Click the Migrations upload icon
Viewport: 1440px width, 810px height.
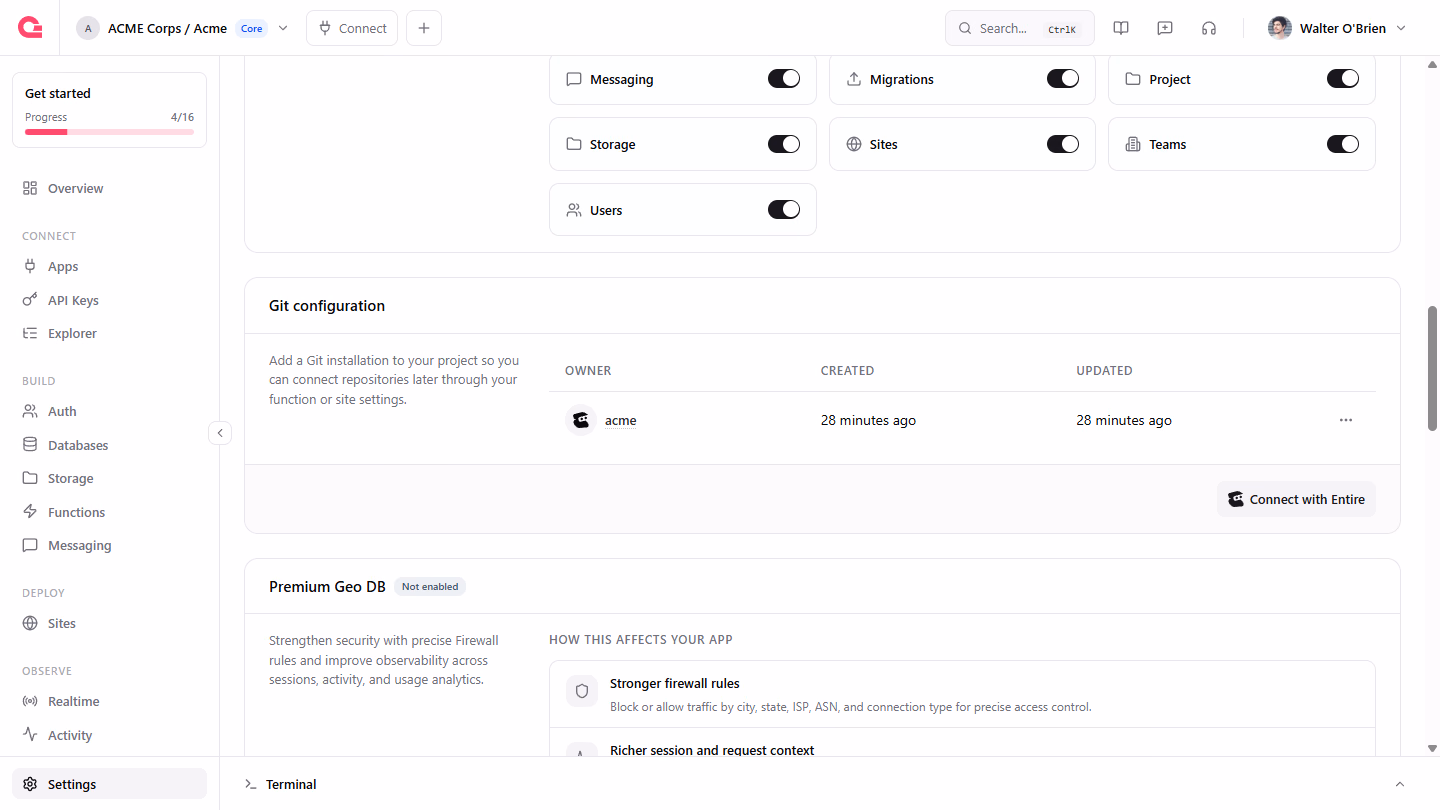[854, 79]
